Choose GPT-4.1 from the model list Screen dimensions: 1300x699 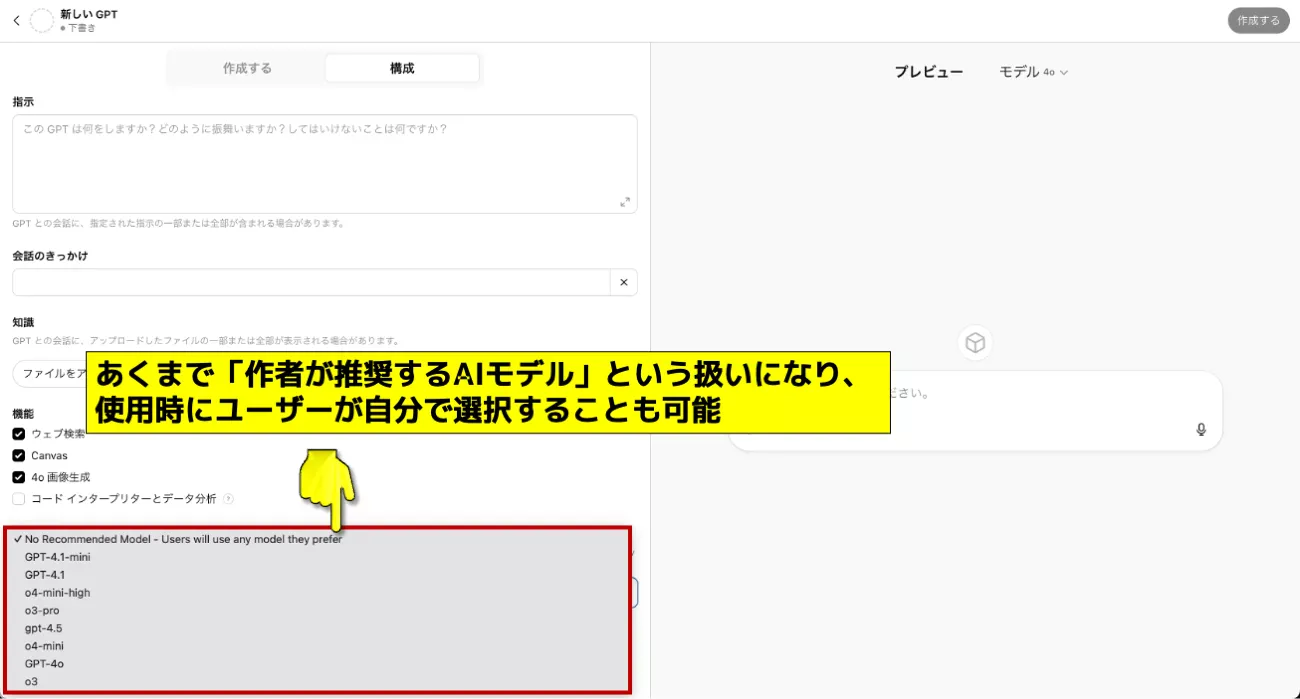click(x=318, y=575)
